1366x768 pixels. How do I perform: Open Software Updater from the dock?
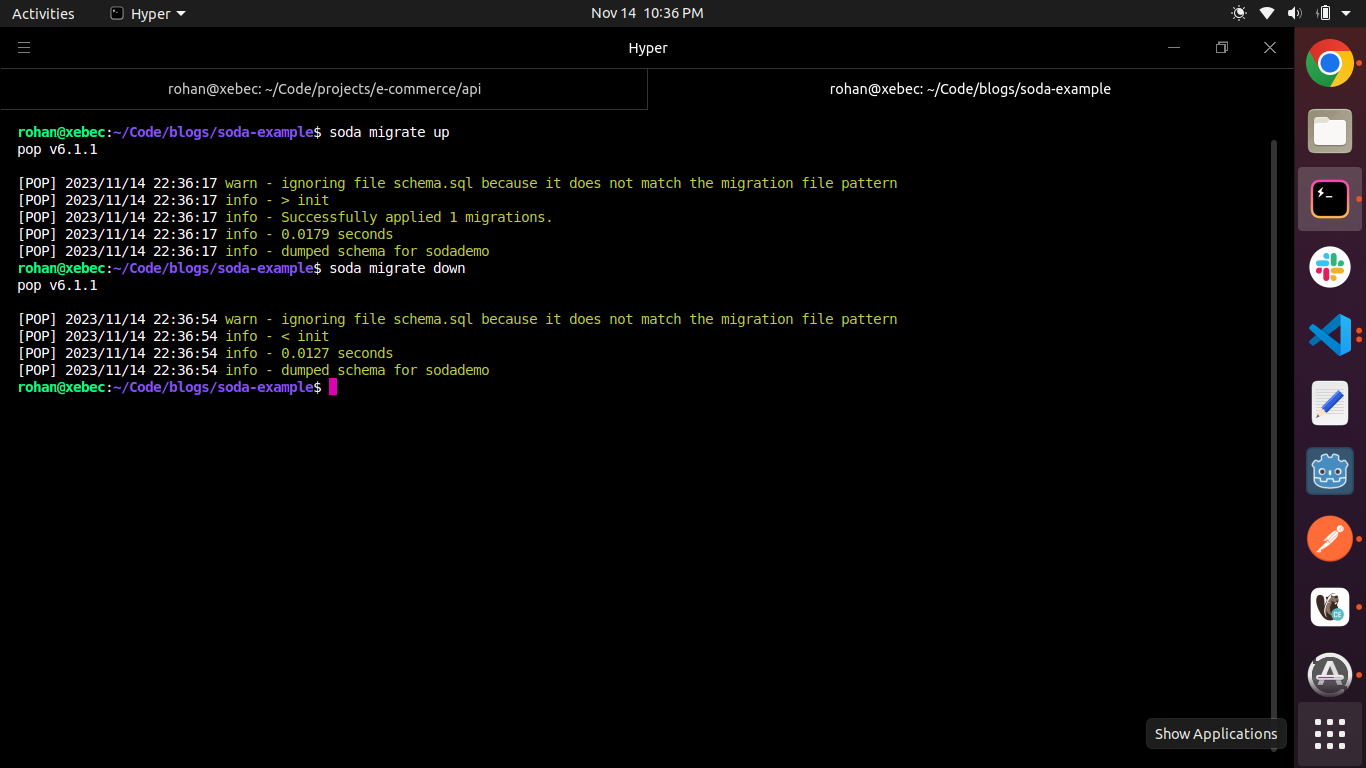tap(1330, 675)
